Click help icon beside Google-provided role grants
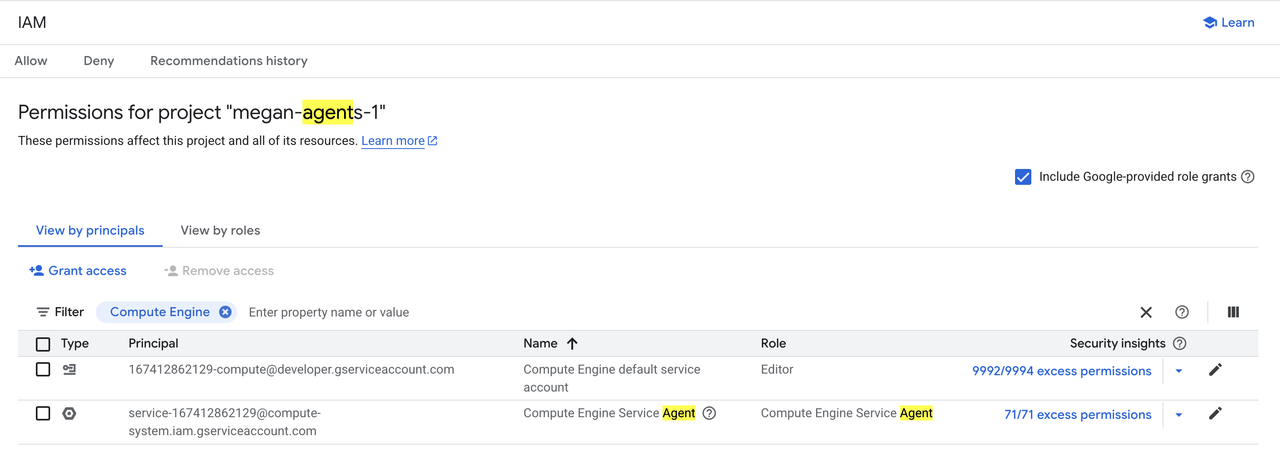The height and width of the screenshot is (470, 1280). tap(1247, 177)
